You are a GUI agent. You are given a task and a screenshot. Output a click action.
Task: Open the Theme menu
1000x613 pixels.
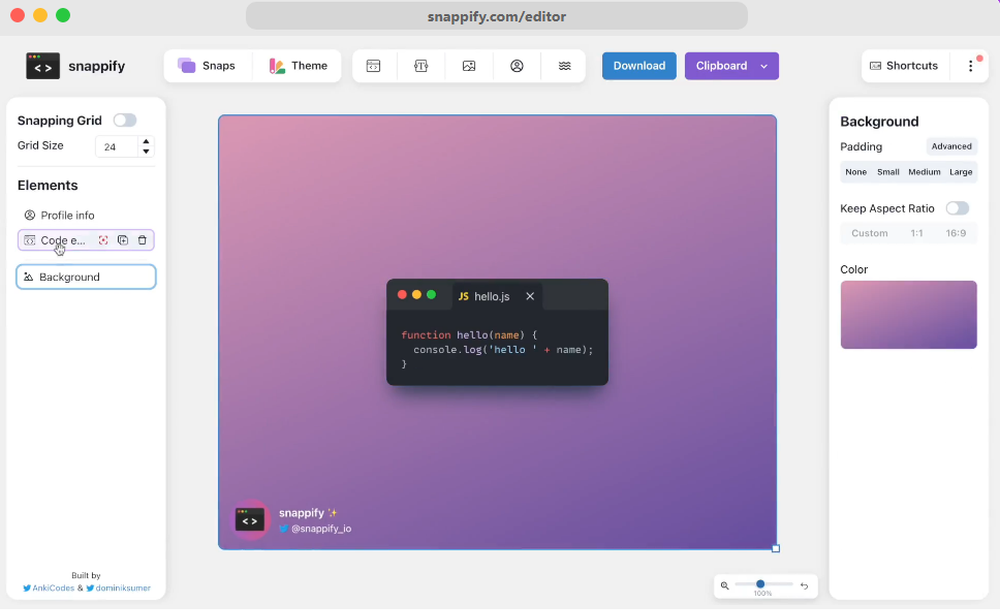297,66
